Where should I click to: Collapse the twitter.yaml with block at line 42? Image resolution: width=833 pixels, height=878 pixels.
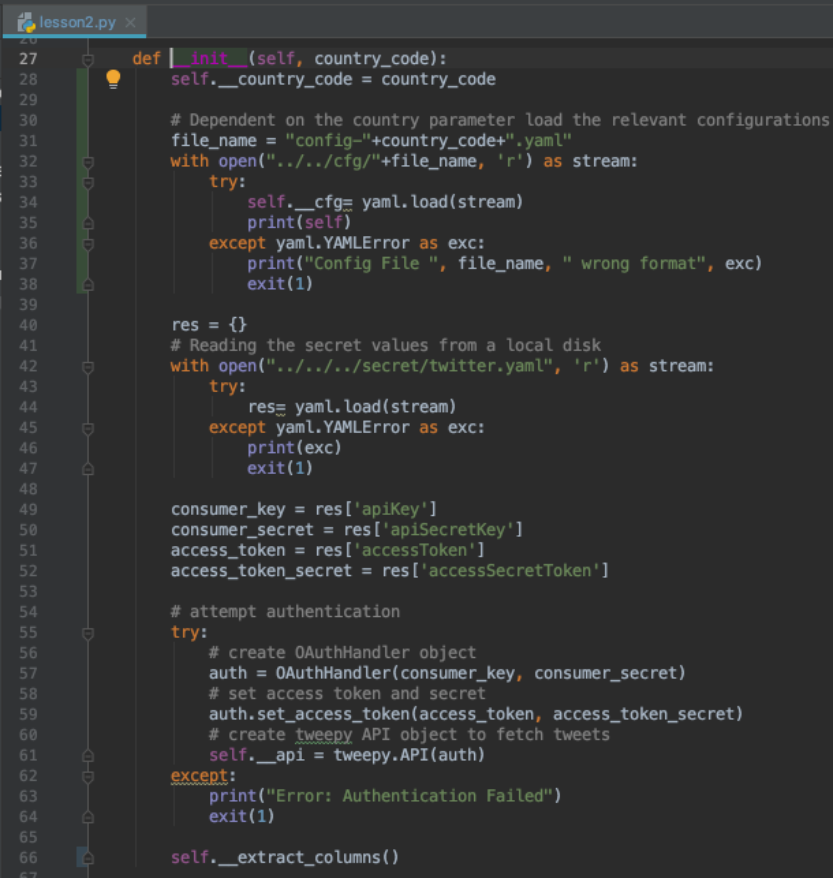click(88, 366)
